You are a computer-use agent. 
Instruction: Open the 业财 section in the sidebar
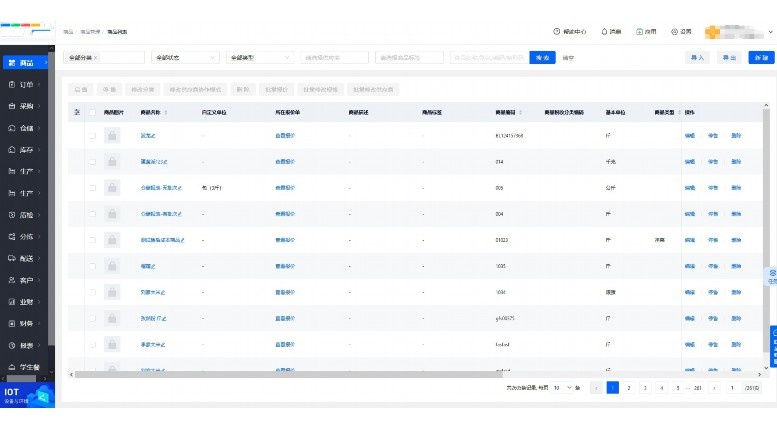[x=24, y=302]
